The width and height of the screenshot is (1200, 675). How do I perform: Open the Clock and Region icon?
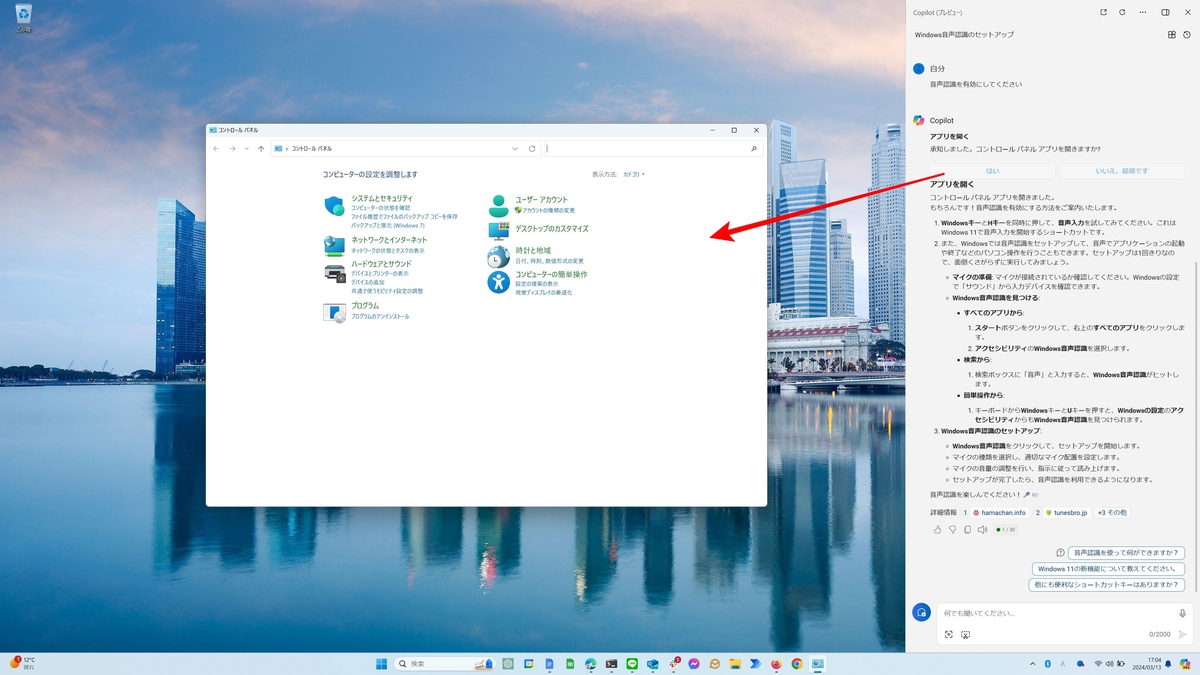(498, 256)
